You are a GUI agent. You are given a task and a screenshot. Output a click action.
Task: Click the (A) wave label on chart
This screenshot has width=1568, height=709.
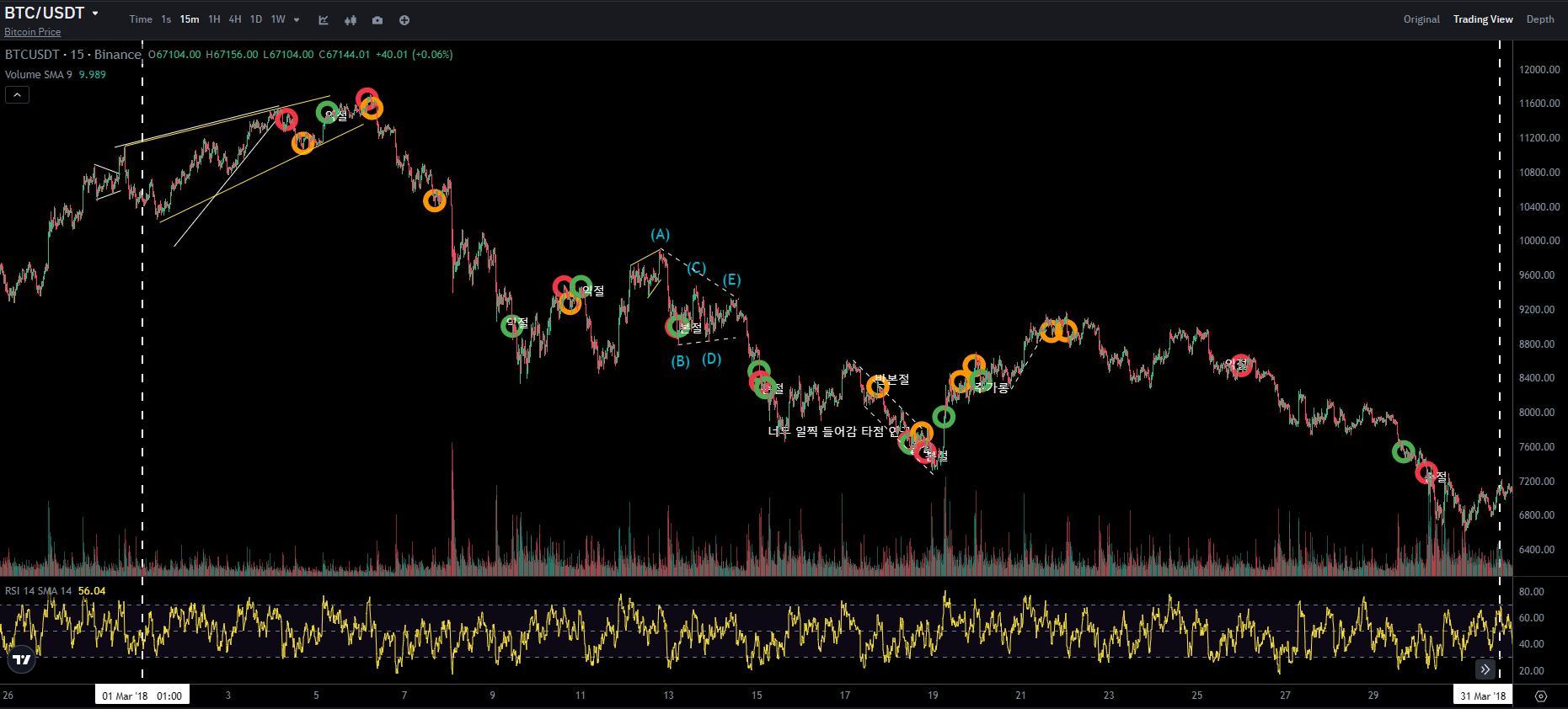(x=660, y=234)
